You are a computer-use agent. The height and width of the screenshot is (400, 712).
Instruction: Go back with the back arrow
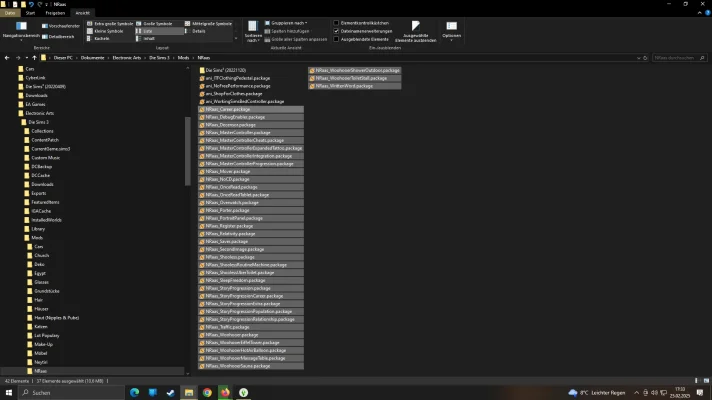coord(7,58)
